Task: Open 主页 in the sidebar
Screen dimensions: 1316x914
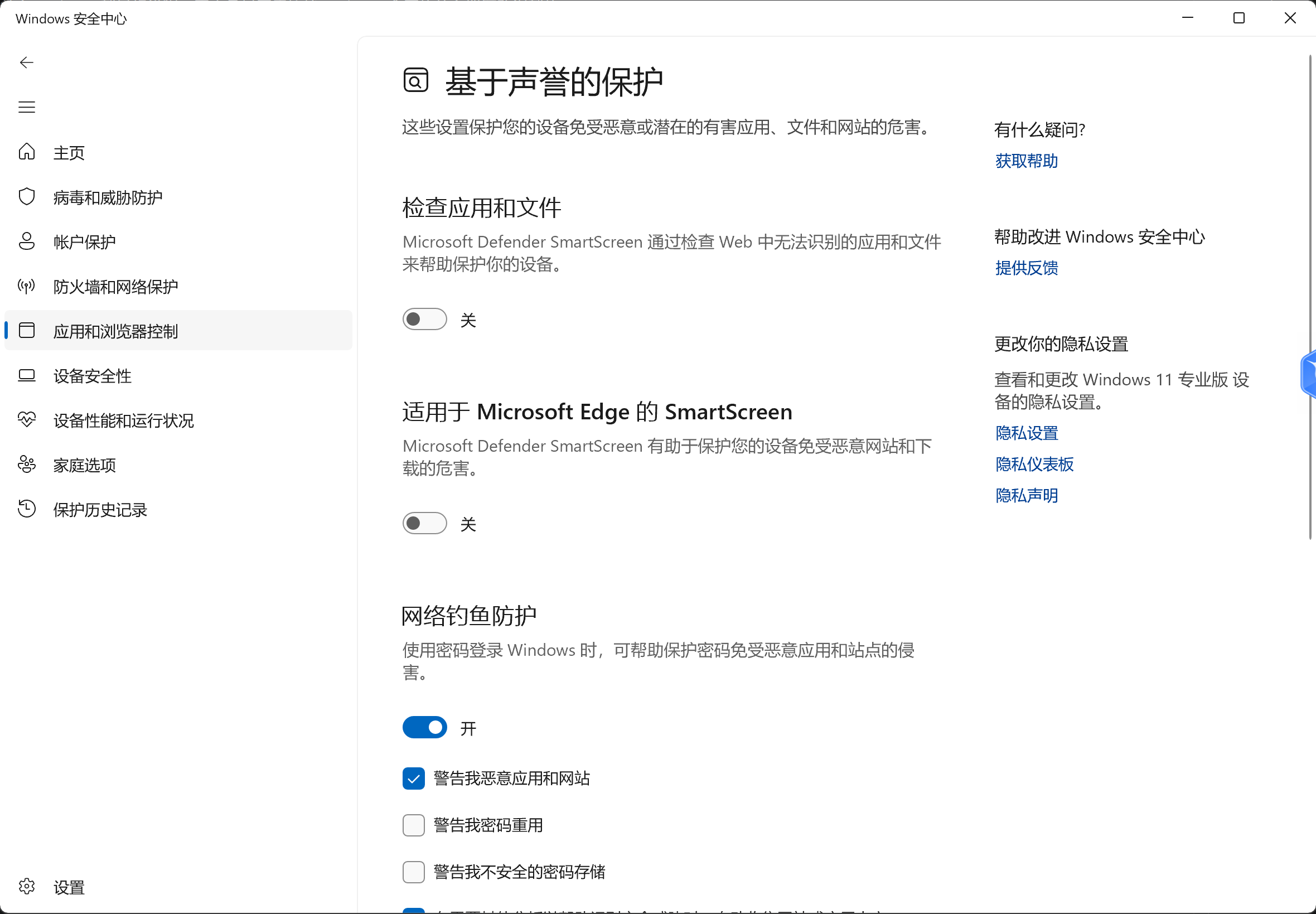Action: point(178,152)
